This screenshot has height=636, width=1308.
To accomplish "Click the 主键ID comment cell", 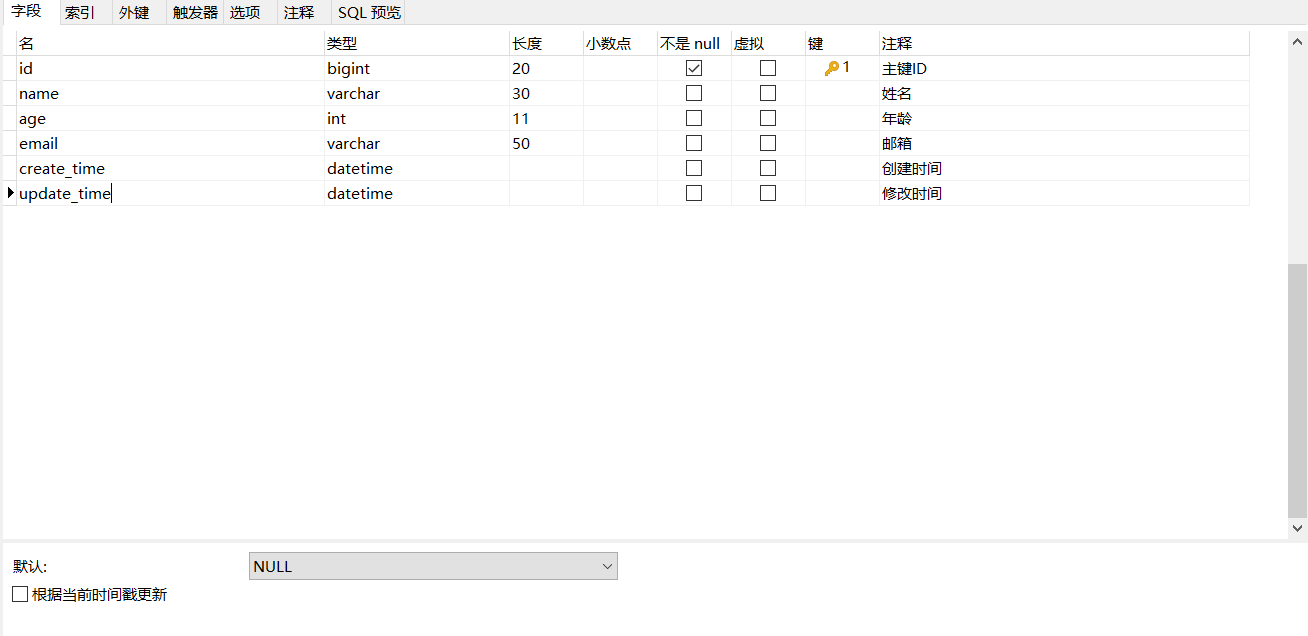I will (1065, 68).
